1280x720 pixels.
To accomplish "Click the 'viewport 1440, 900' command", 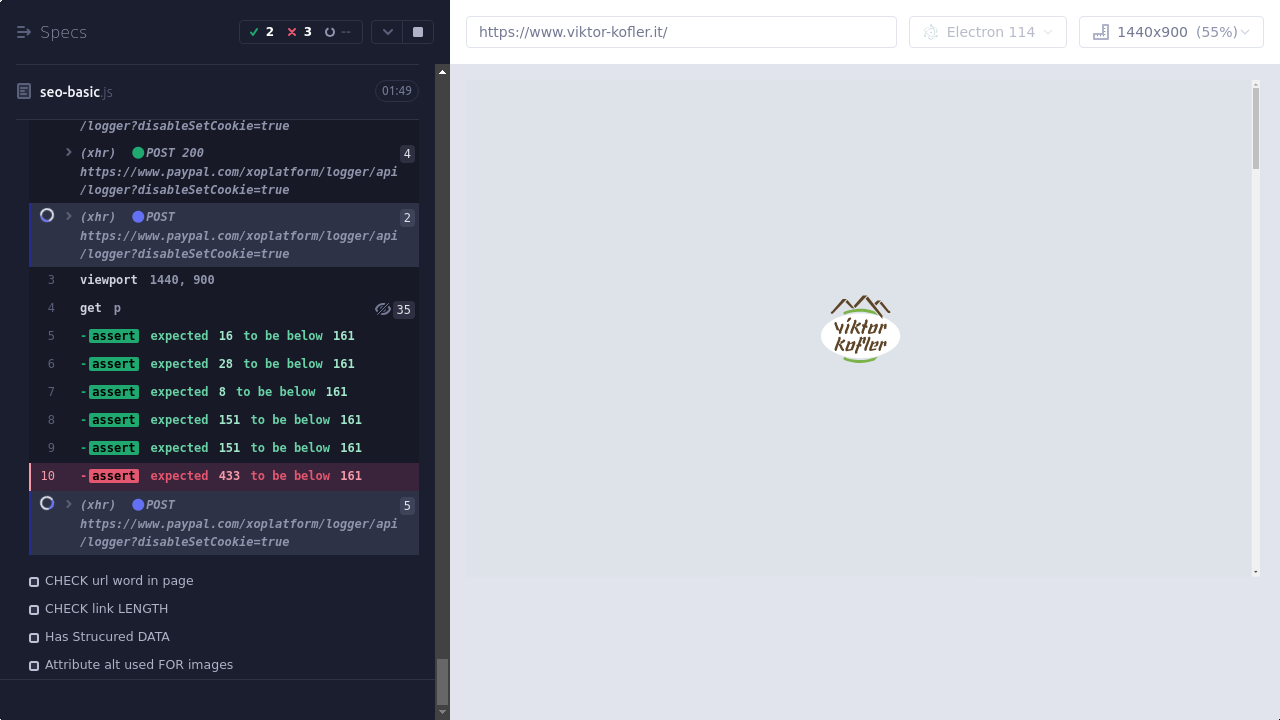I will (147, 280).
